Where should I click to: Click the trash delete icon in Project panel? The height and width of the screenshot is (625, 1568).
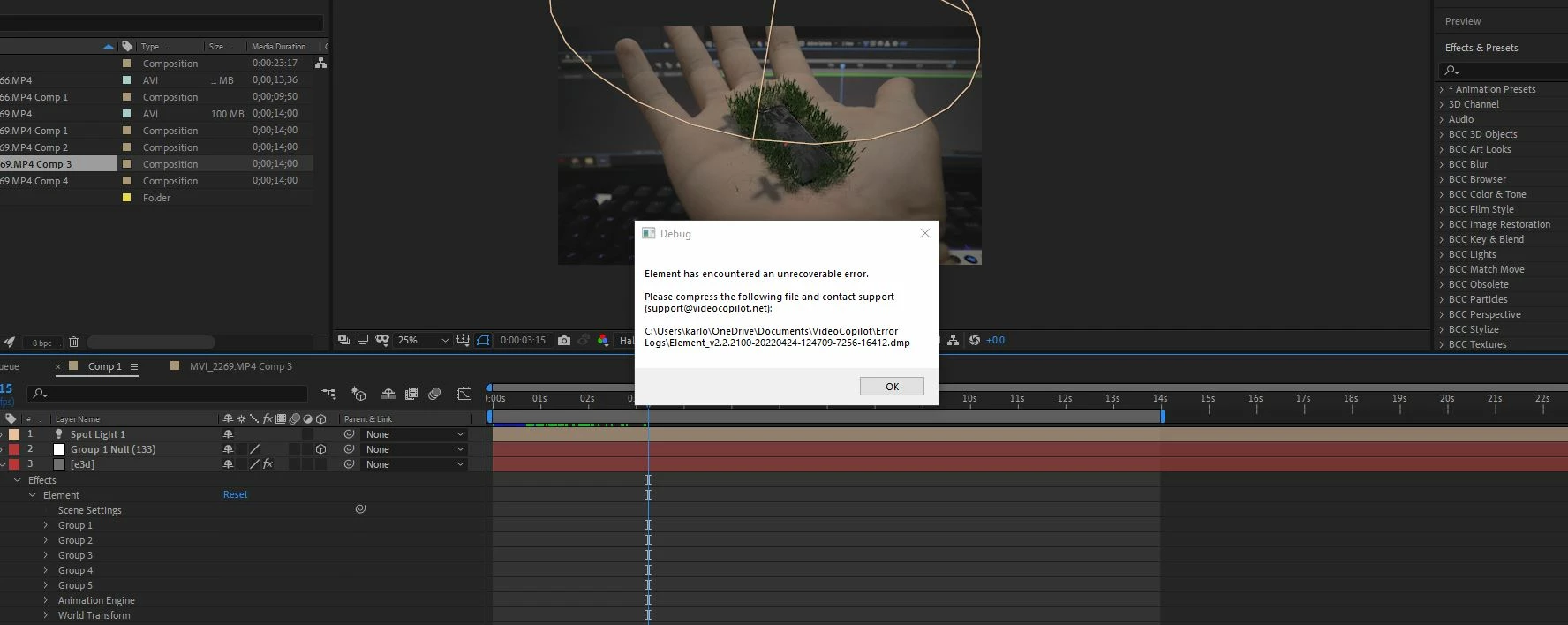[73, 342]
